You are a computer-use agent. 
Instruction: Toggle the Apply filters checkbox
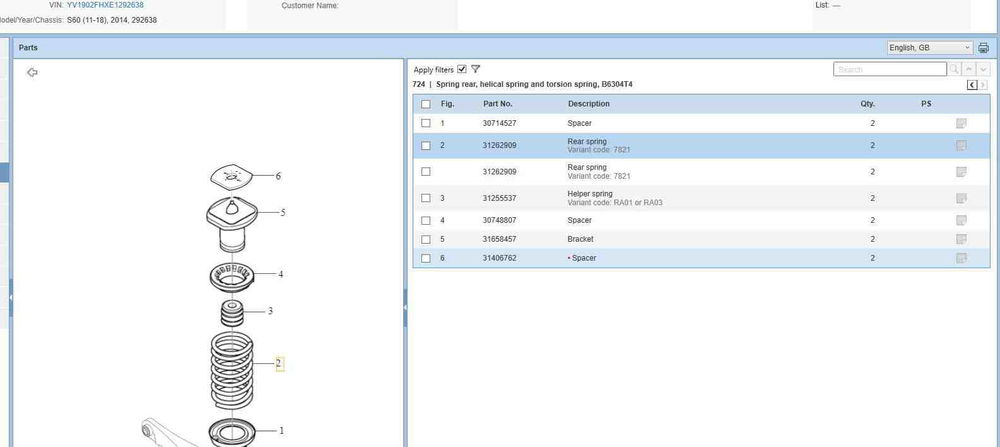(461, 70)
